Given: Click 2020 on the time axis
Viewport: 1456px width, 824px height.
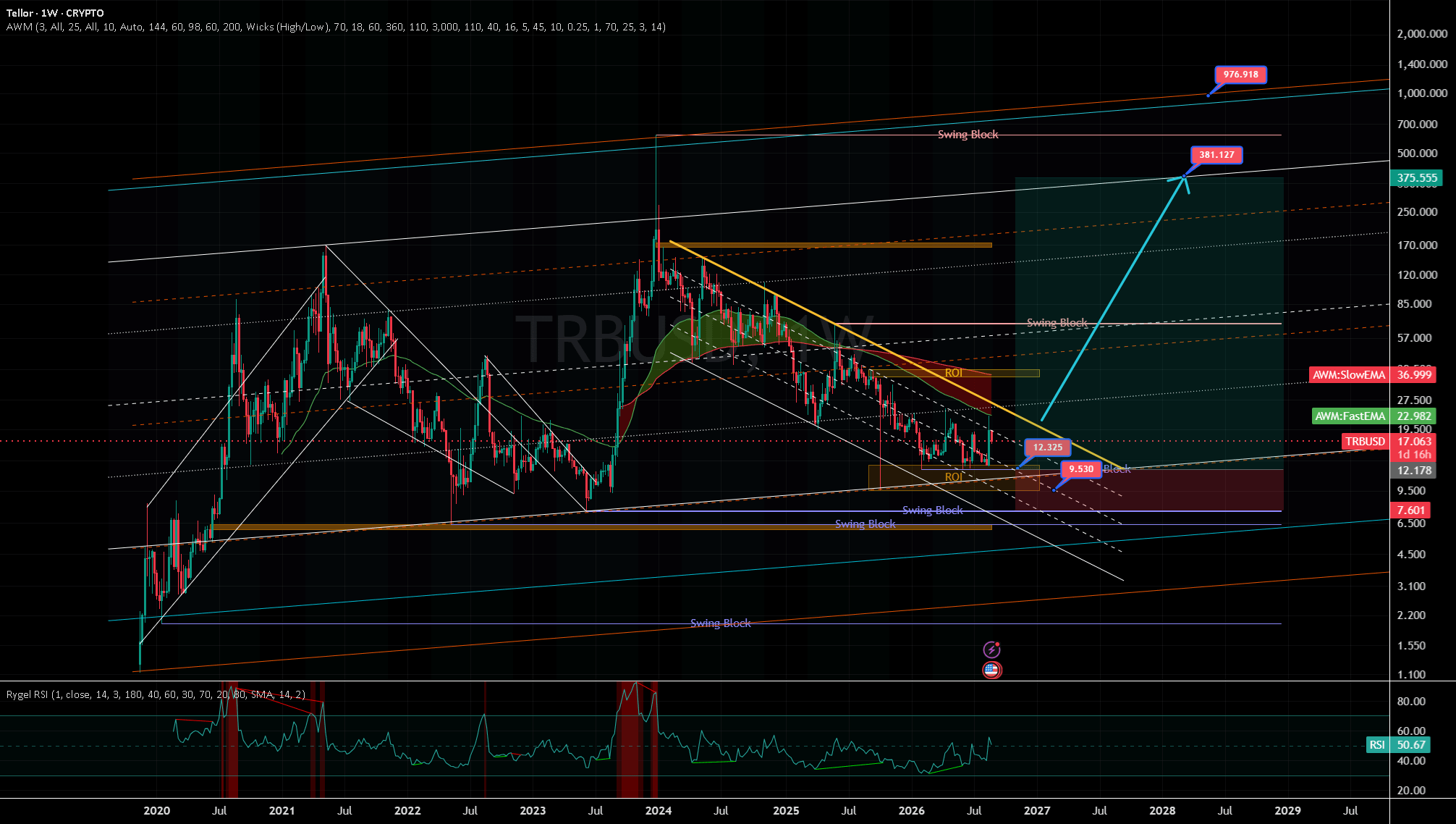Looking at the screenshot, I should click(x=156, y=811).
